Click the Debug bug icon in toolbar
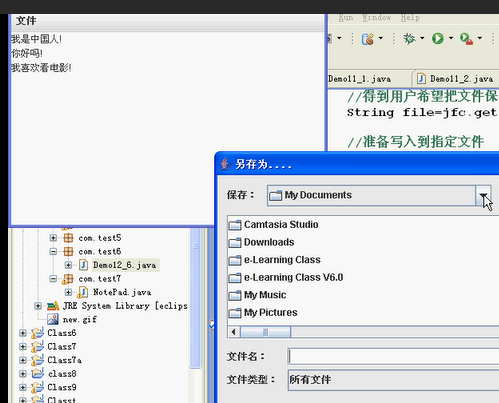Viewport: 499px width, 403px height. [409, 39]
